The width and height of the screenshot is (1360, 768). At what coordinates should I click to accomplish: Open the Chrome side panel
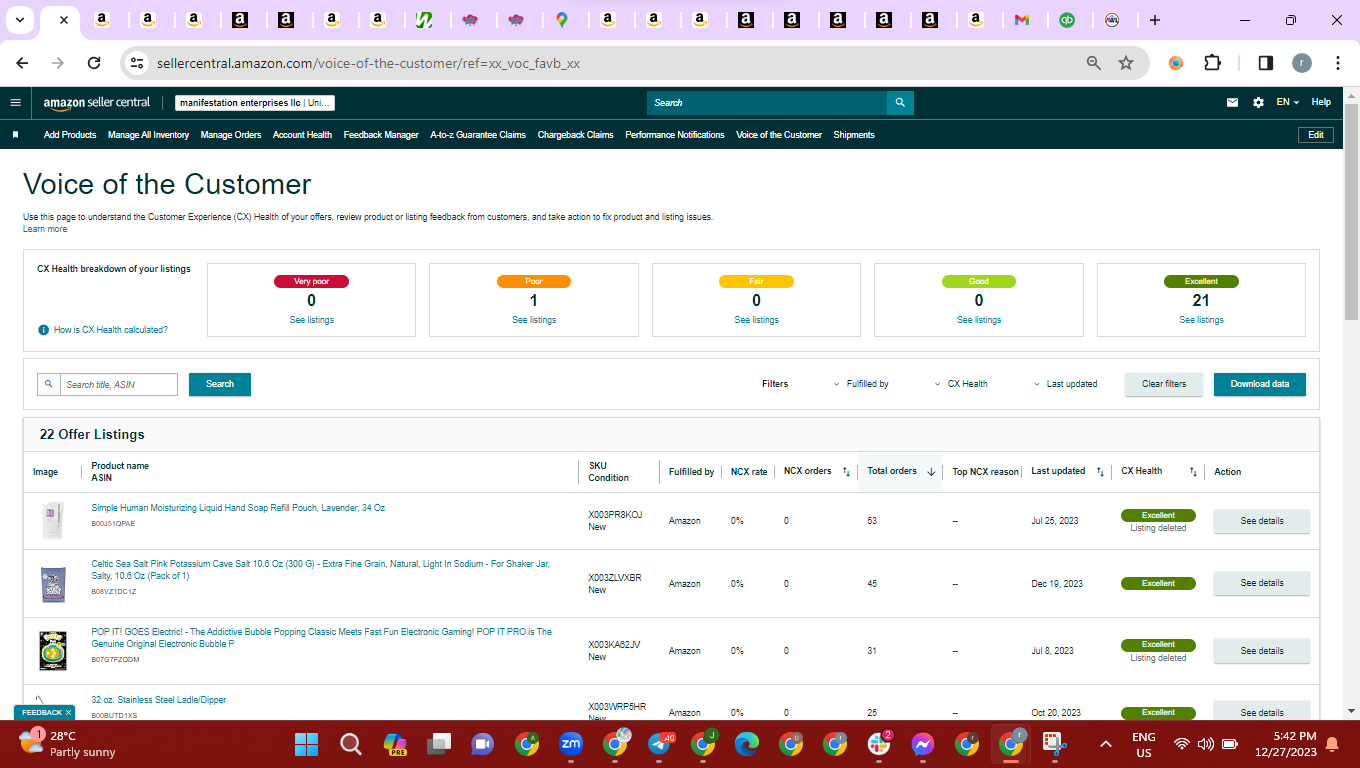[x=1265, y=63]
